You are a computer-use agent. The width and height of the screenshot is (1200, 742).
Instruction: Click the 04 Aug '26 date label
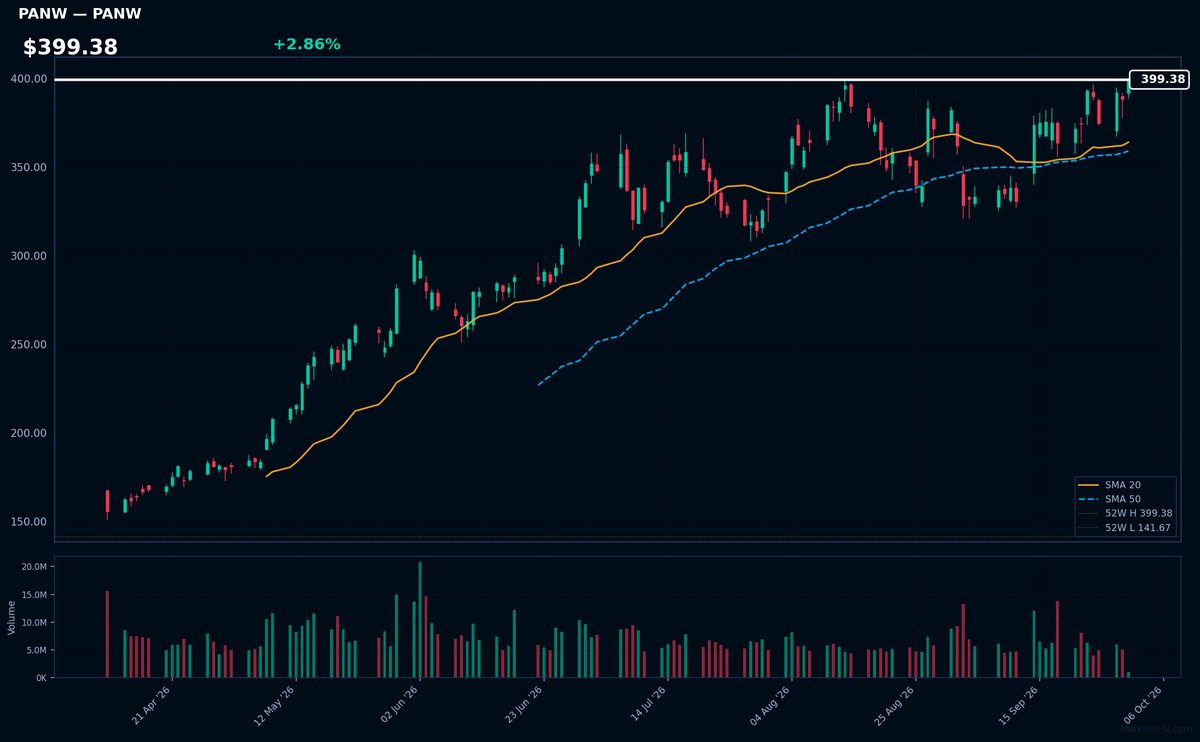click(x=772, y=705)
